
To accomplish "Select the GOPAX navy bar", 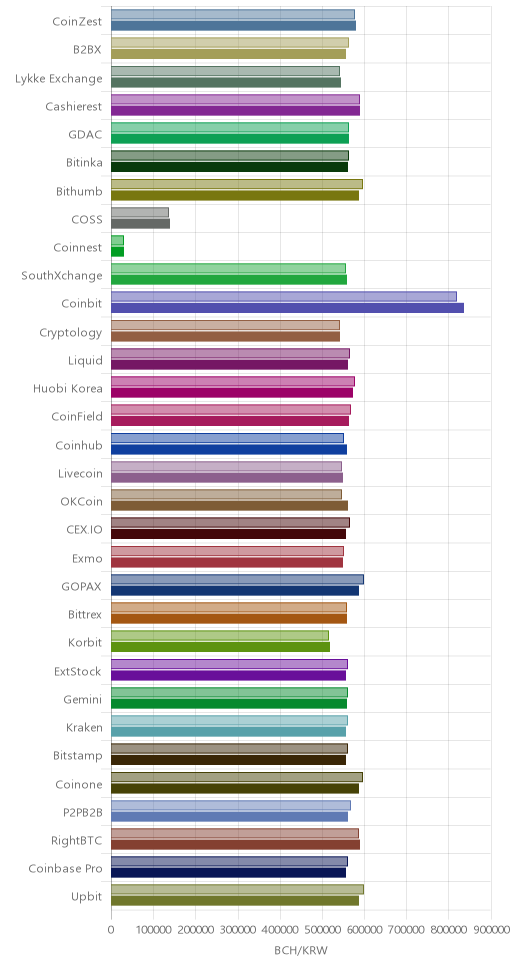I will tap(235, 591).
